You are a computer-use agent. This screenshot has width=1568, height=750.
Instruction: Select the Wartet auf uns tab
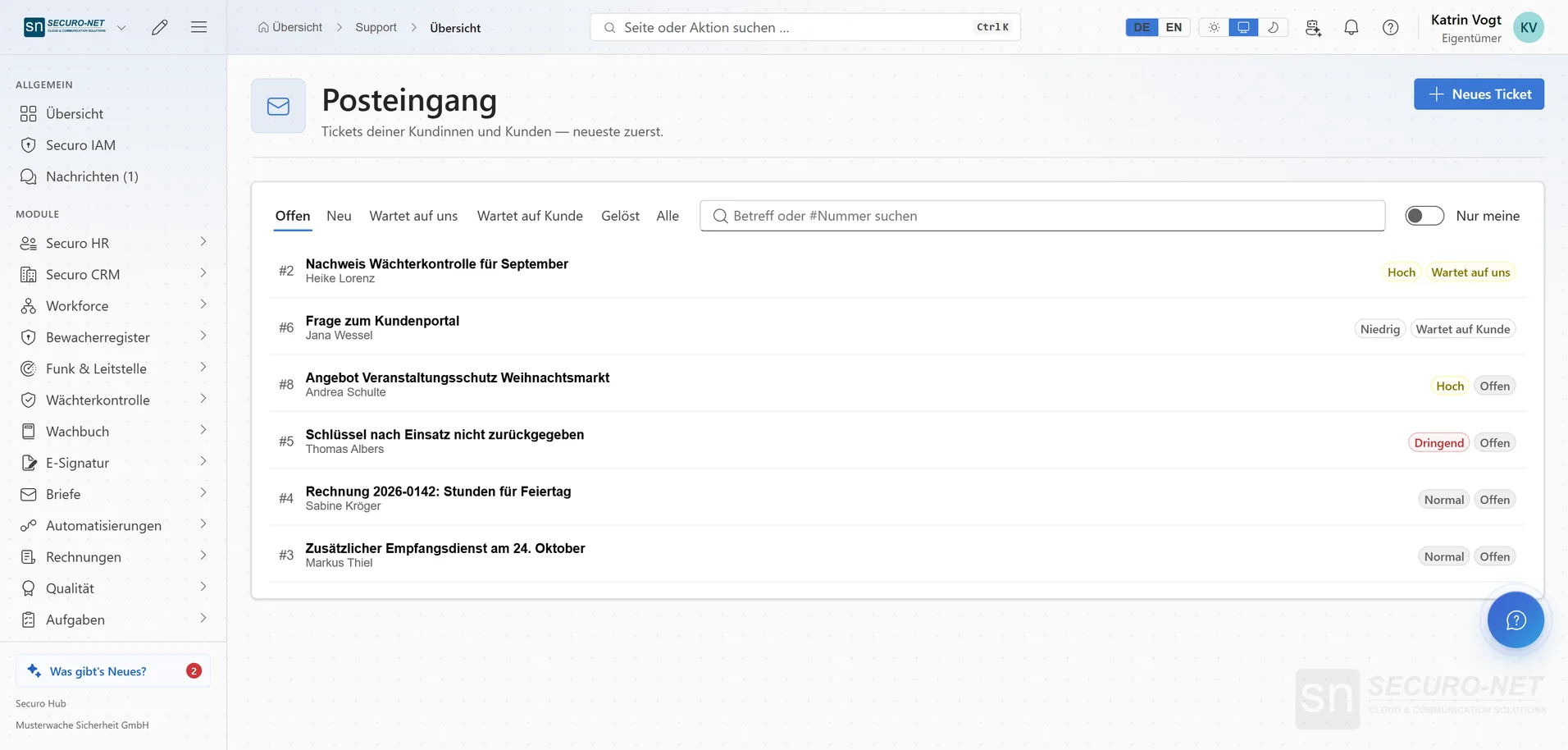[x=413, y=216]
